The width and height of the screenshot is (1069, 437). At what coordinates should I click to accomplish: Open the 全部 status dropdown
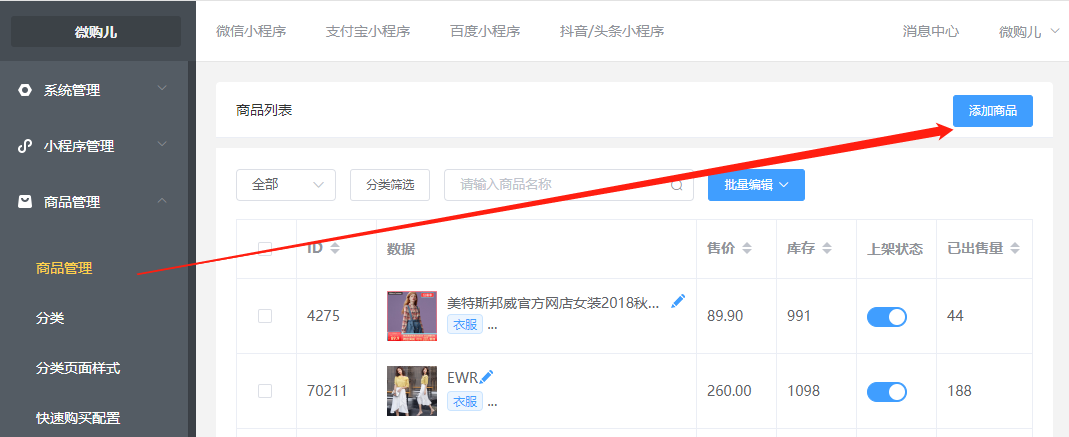point(286,185)
